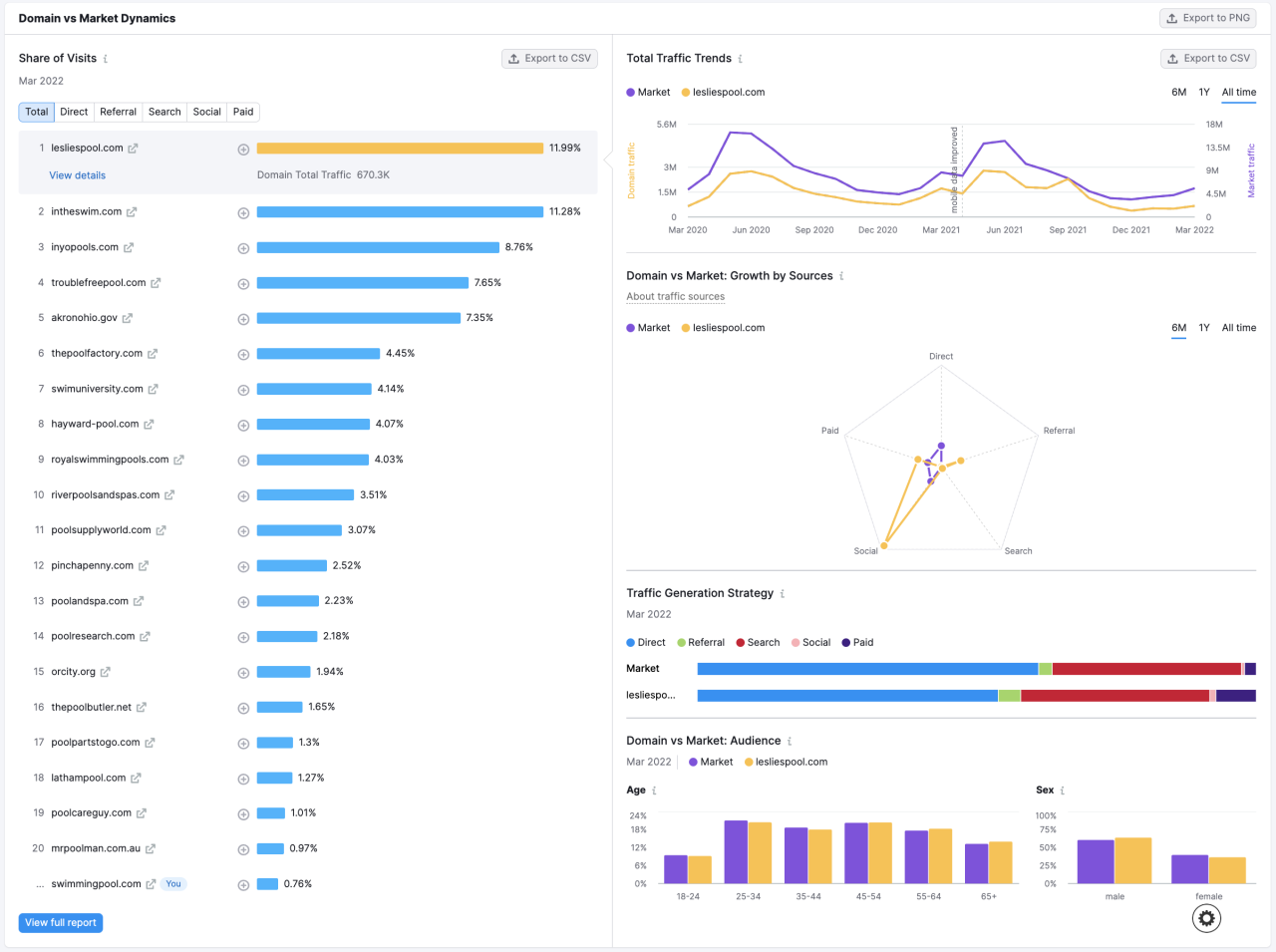Switch to the Search traffic tab
Viewport: 1276px width, 952px height.
tap(164, 112)
